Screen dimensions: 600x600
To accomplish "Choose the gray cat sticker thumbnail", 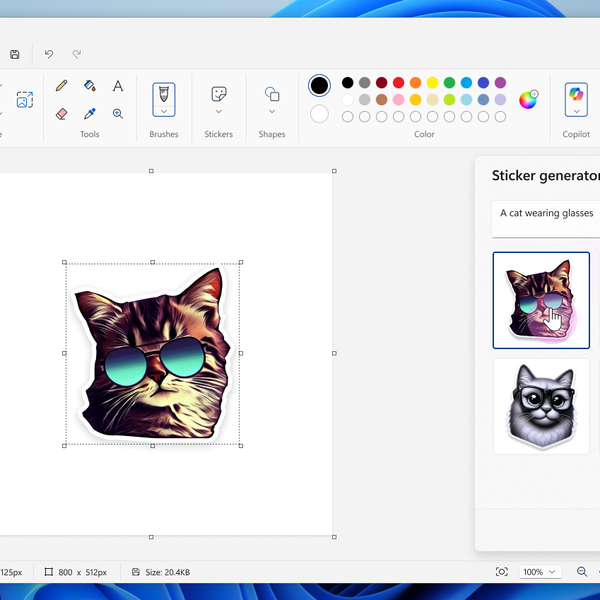I will pos(541,405).
